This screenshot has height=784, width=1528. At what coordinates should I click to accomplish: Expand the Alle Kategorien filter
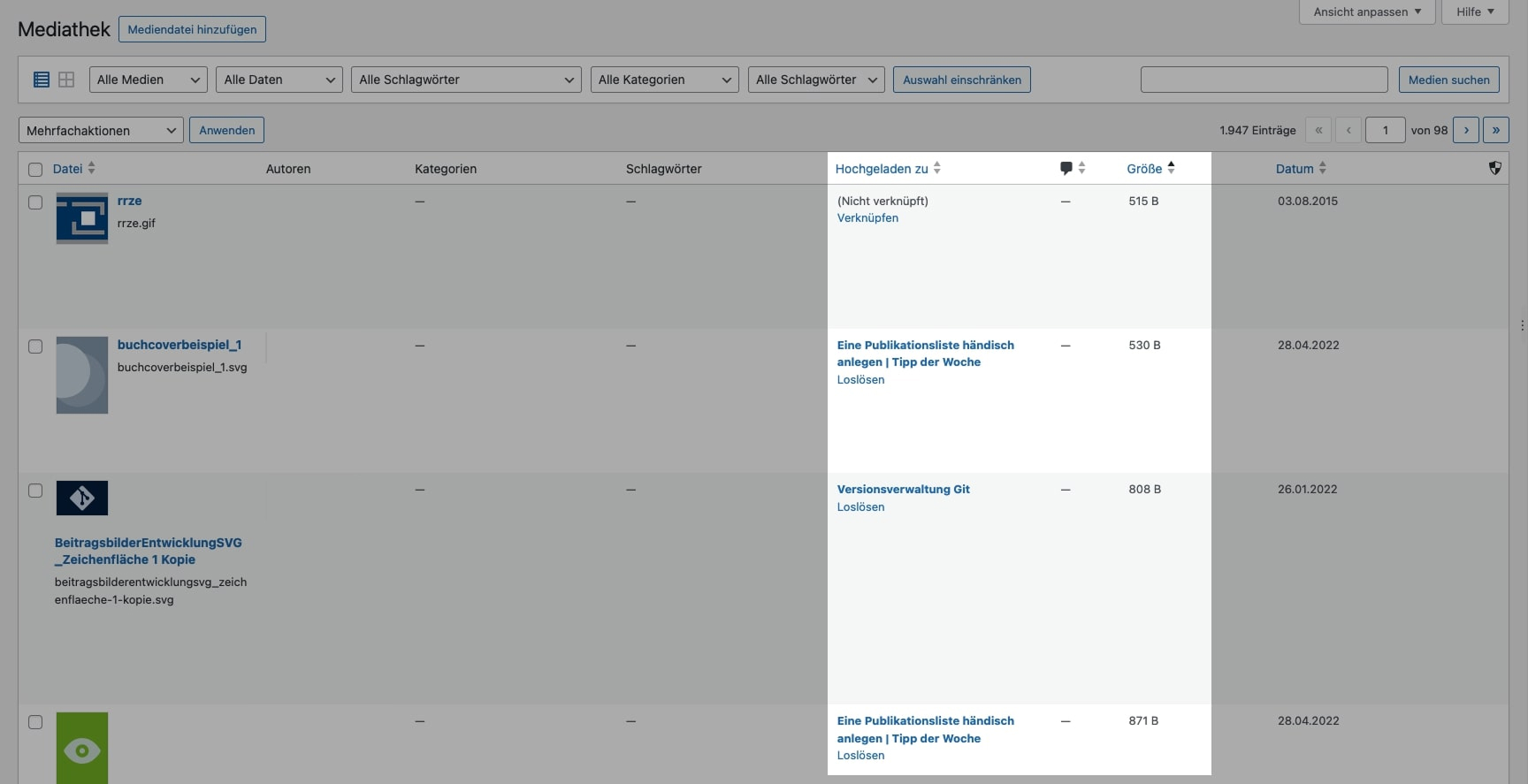pyautogui.click(x=664, y=80)
